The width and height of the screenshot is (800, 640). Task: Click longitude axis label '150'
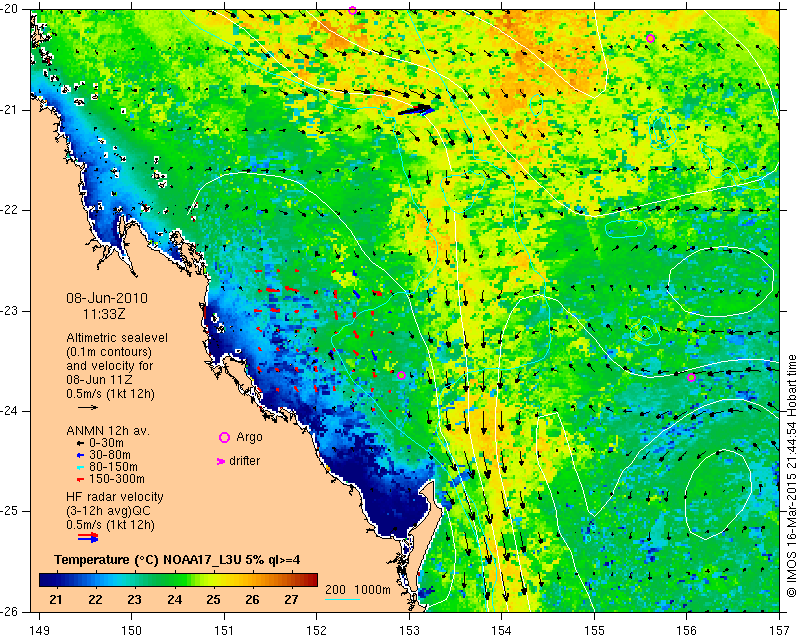[132, 631]
